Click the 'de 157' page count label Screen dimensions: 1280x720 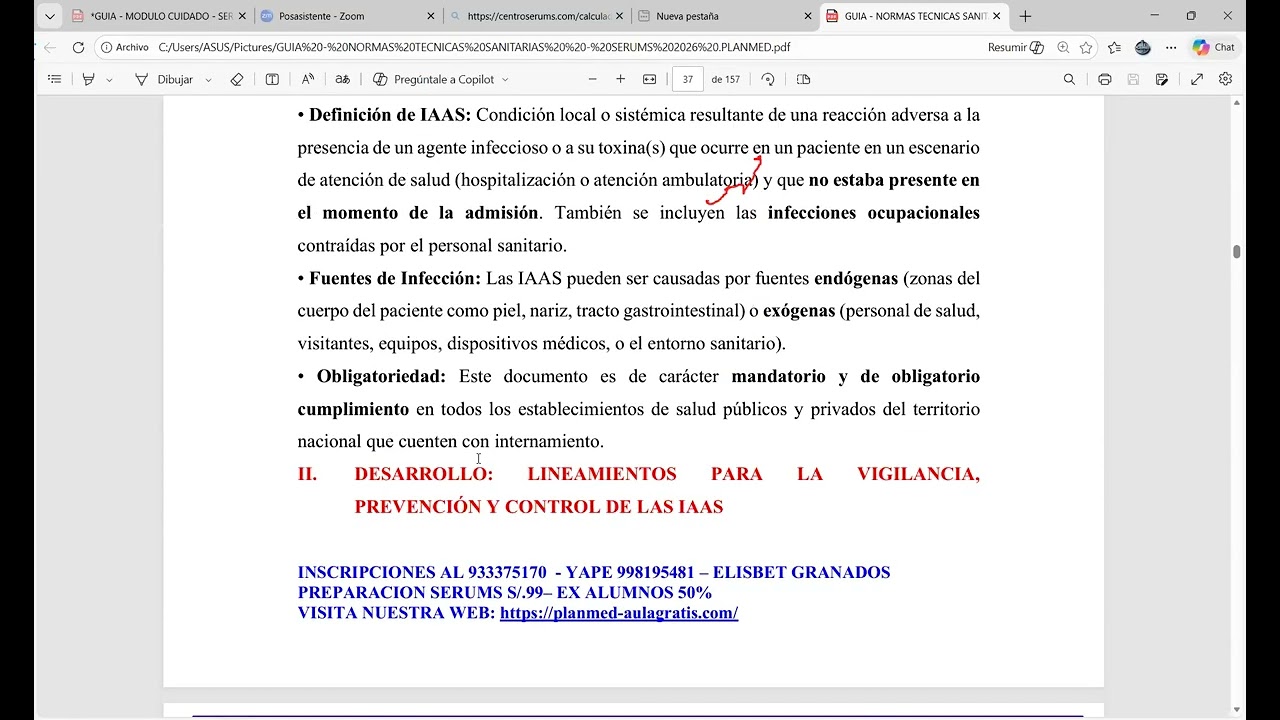click(726, 79)
